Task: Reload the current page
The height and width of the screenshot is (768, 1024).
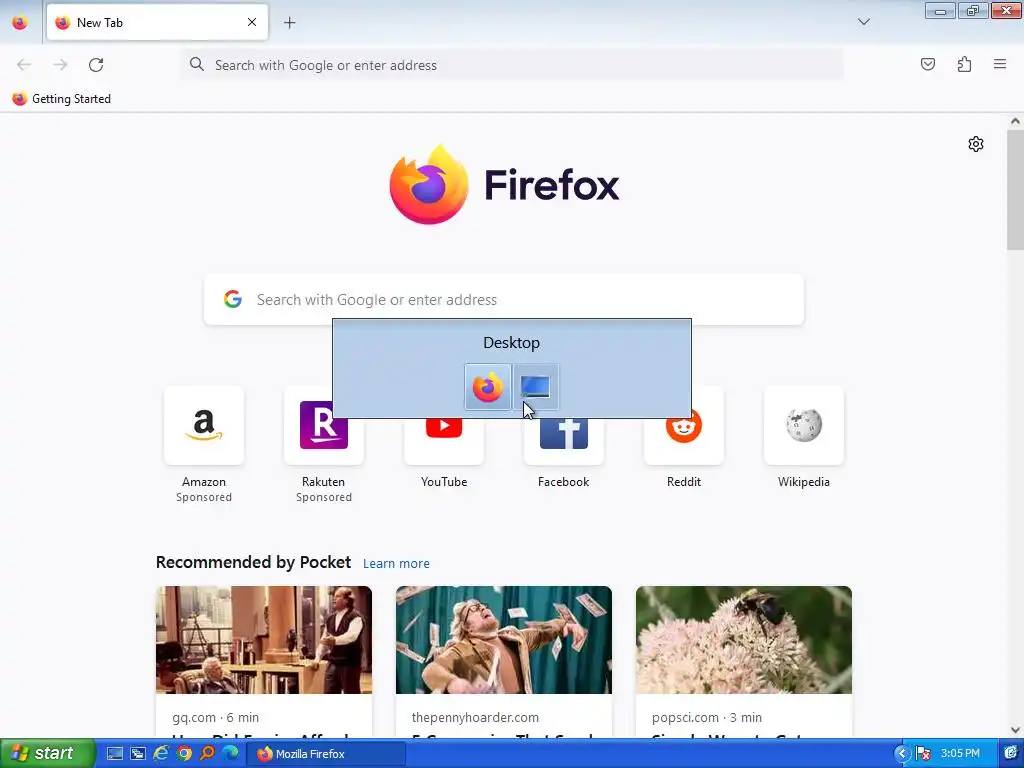Action: 96,65
